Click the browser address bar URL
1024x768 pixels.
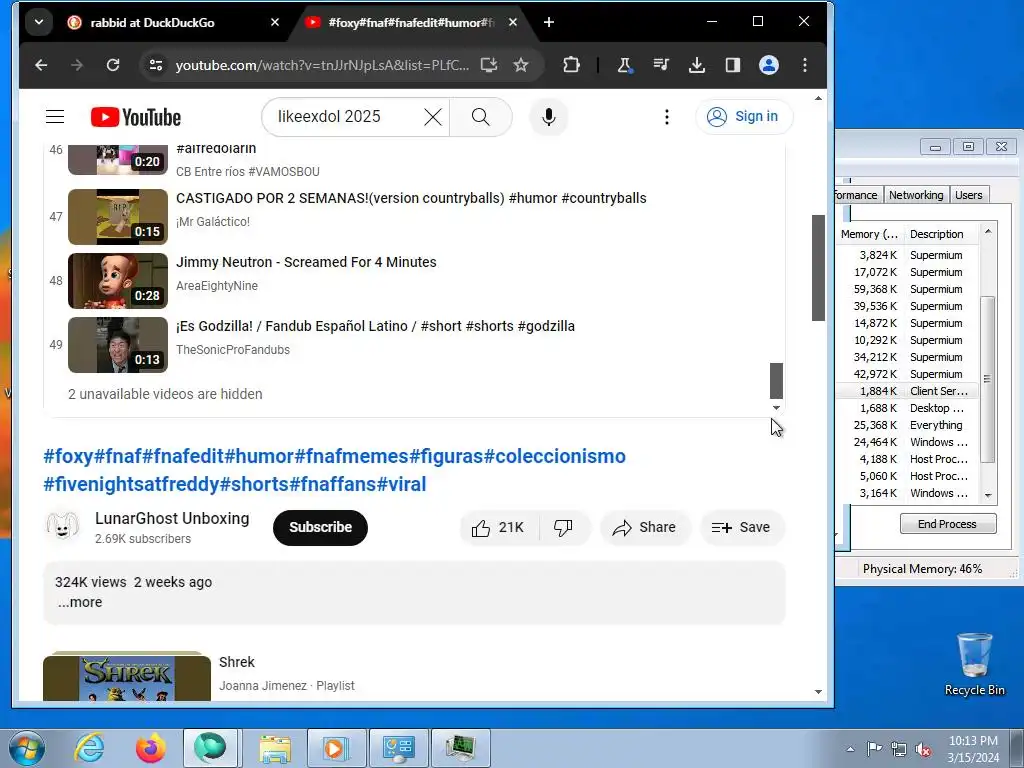click(322, 65)
